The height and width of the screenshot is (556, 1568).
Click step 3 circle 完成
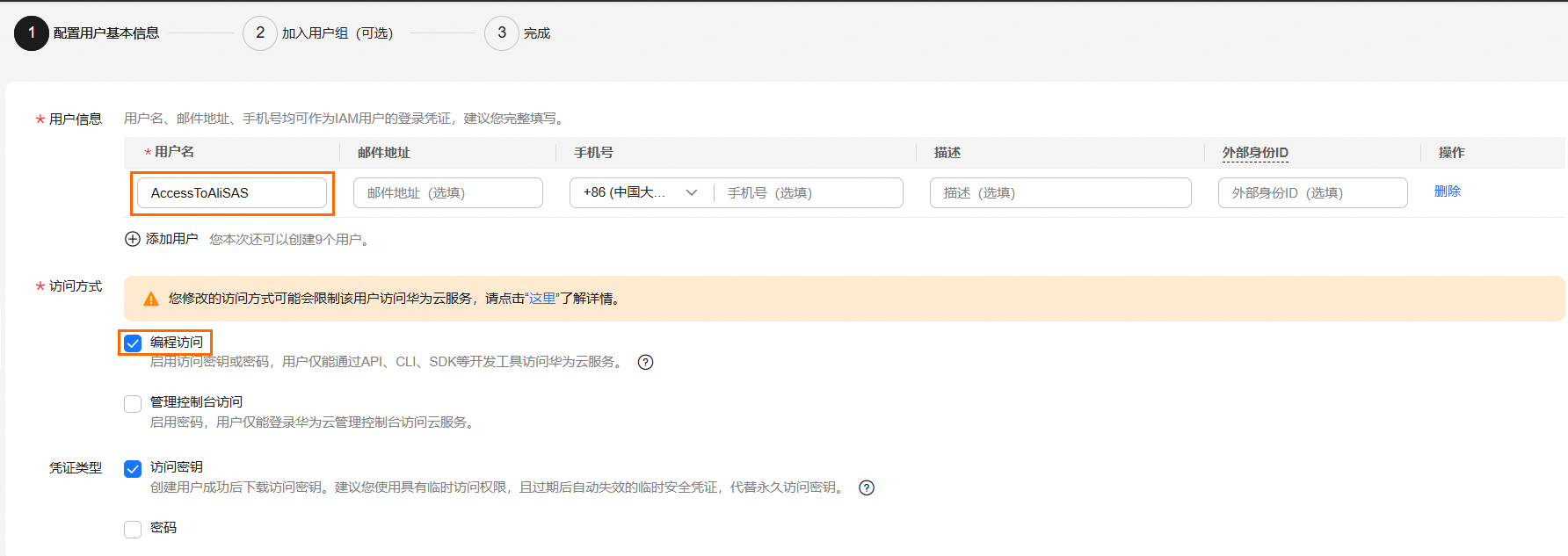[x=502, y=33]
